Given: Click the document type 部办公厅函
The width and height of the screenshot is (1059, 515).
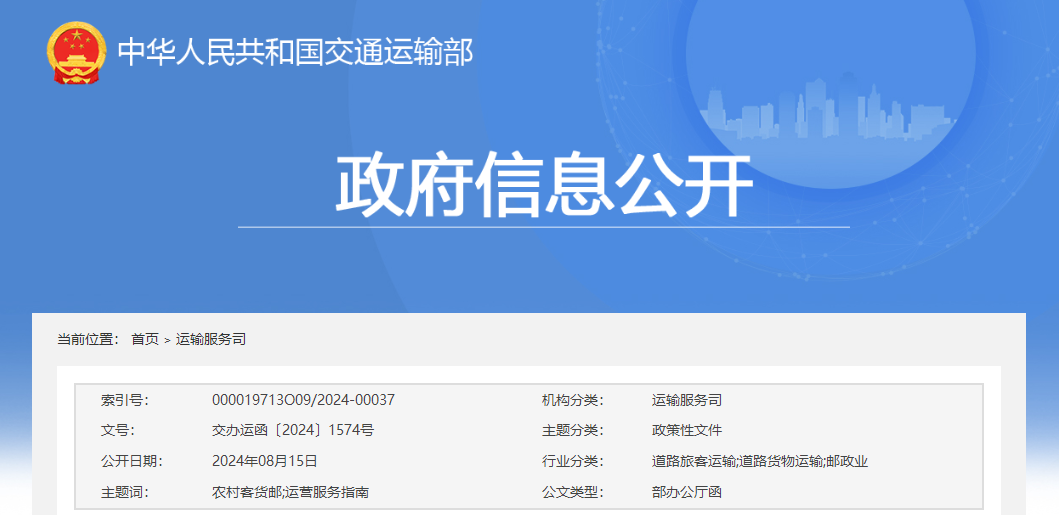Looking at the screenshot, I should point(686,492).
